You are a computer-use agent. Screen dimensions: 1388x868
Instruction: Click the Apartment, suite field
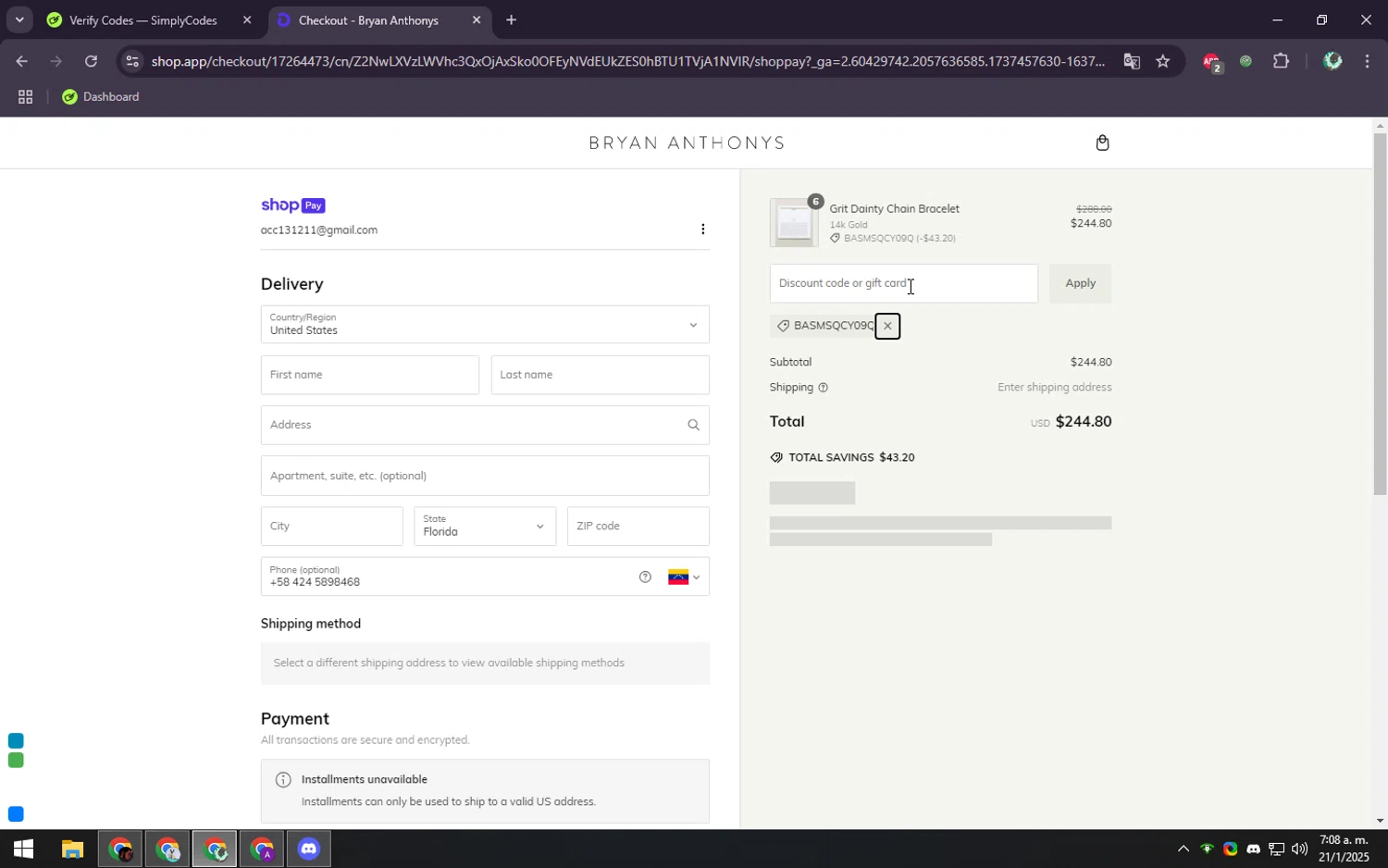485,476
